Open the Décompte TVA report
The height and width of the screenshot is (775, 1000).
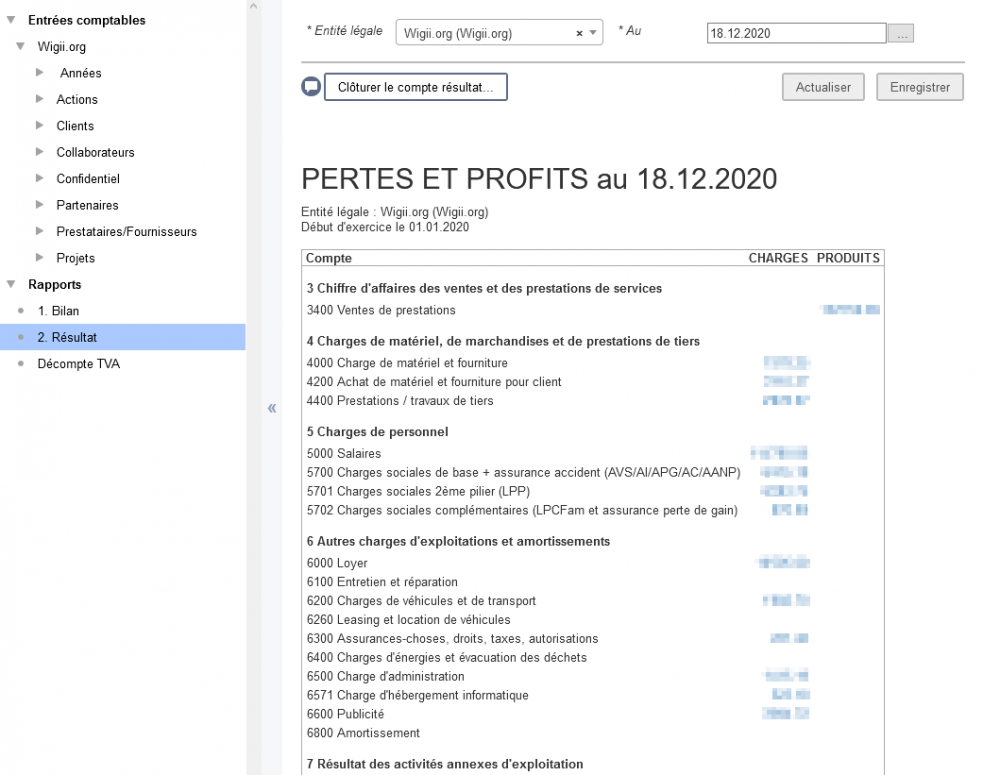(x=78, y=364)
